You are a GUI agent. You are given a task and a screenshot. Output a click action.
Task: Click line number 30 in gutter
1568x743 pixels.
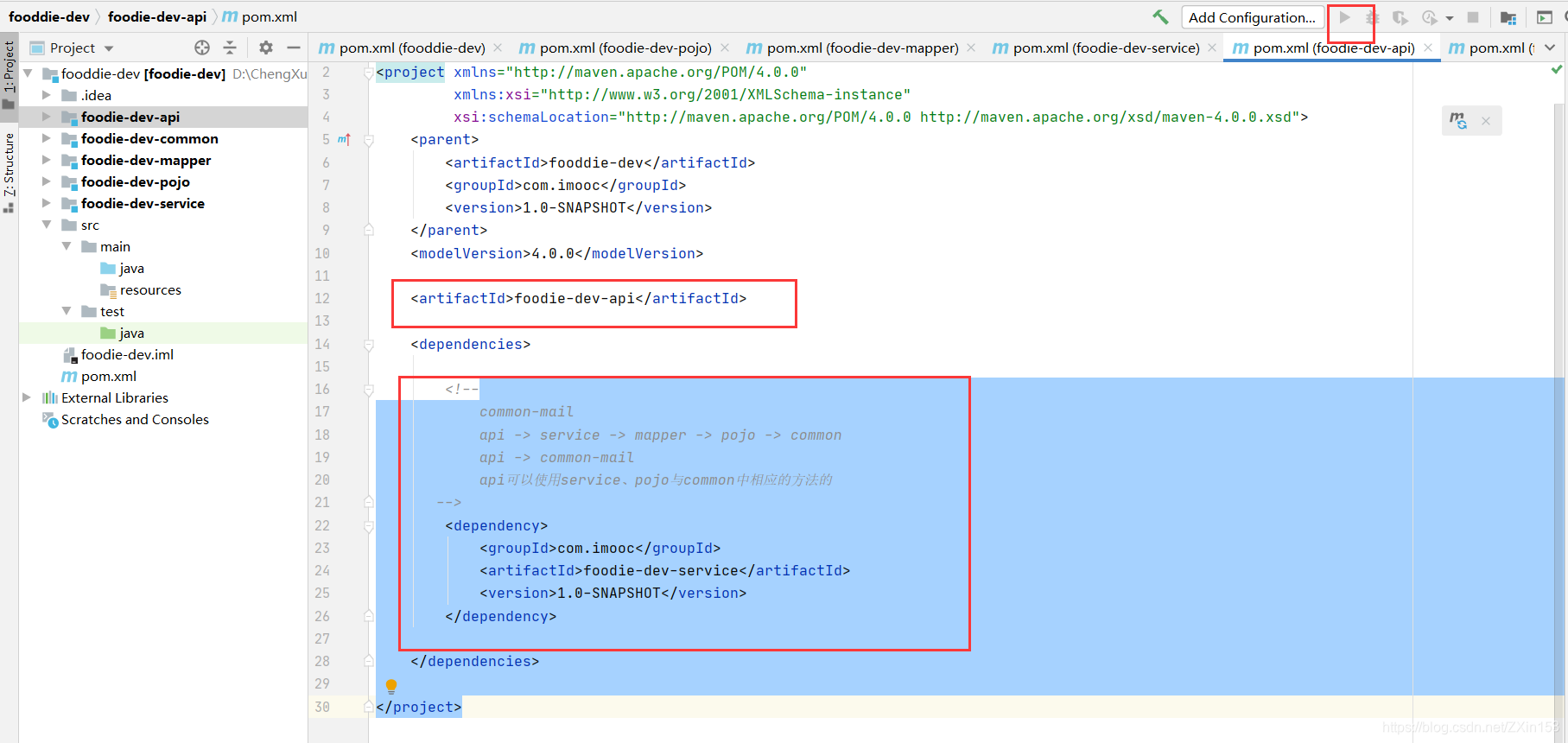tap(322, 707)
